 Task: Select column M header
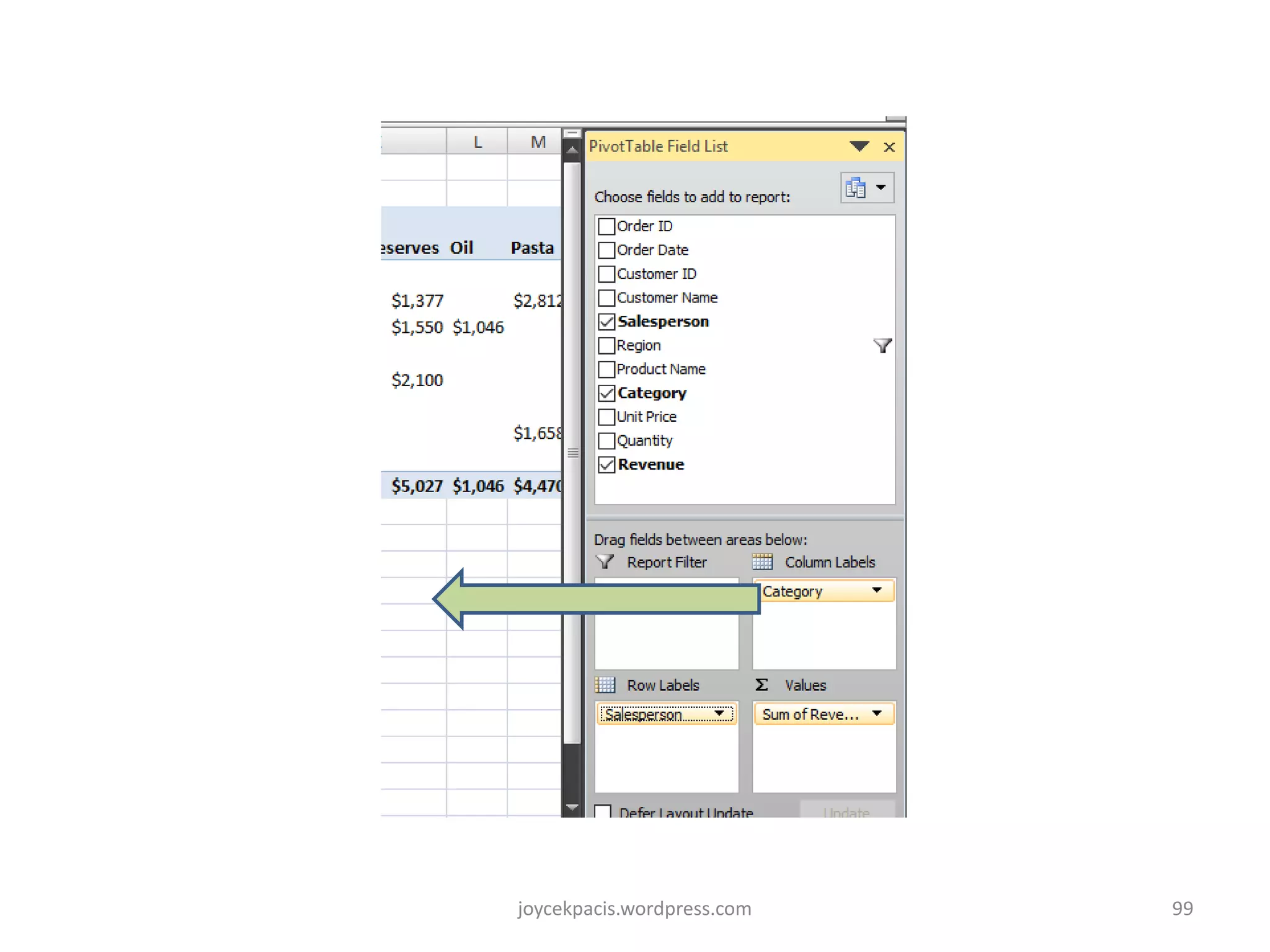point(538,142)
